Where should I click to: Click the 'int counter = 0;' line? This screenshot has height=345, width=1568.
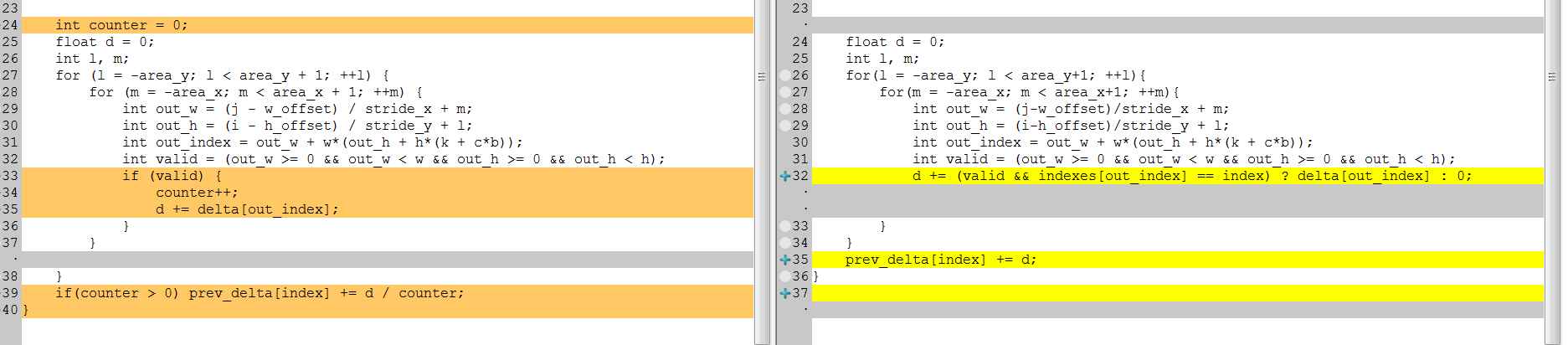click(x=388, y=25)
